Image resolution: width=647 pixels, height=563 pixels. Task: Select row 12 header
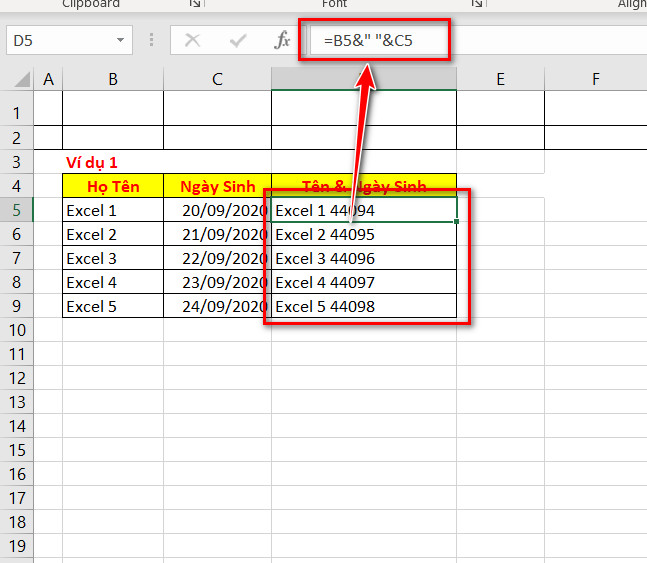point(17,378)
